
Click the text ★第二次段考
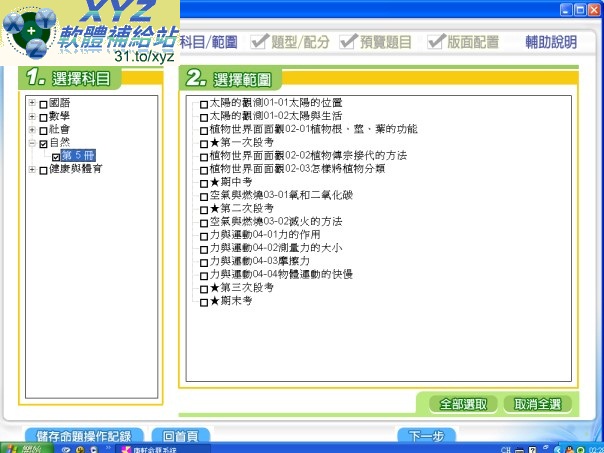click(242, 208)
